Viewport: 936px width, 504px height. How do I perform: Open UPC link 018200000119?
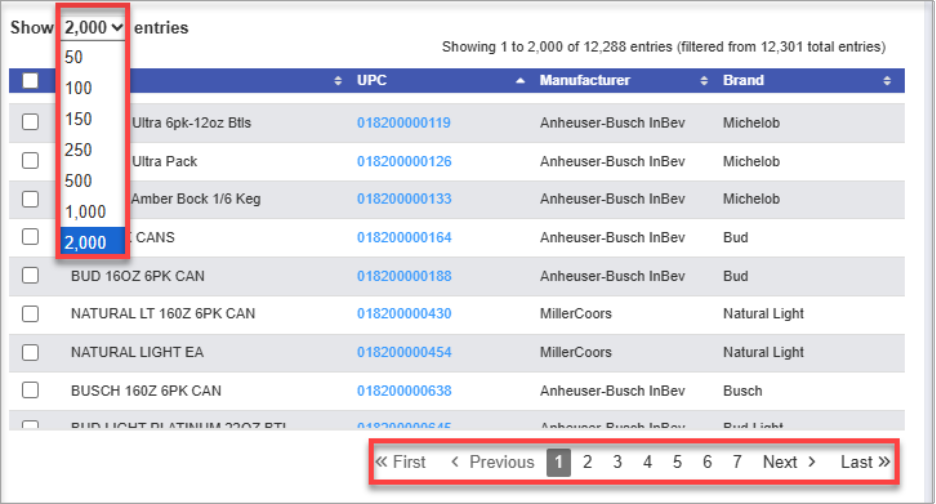(404, 122)
